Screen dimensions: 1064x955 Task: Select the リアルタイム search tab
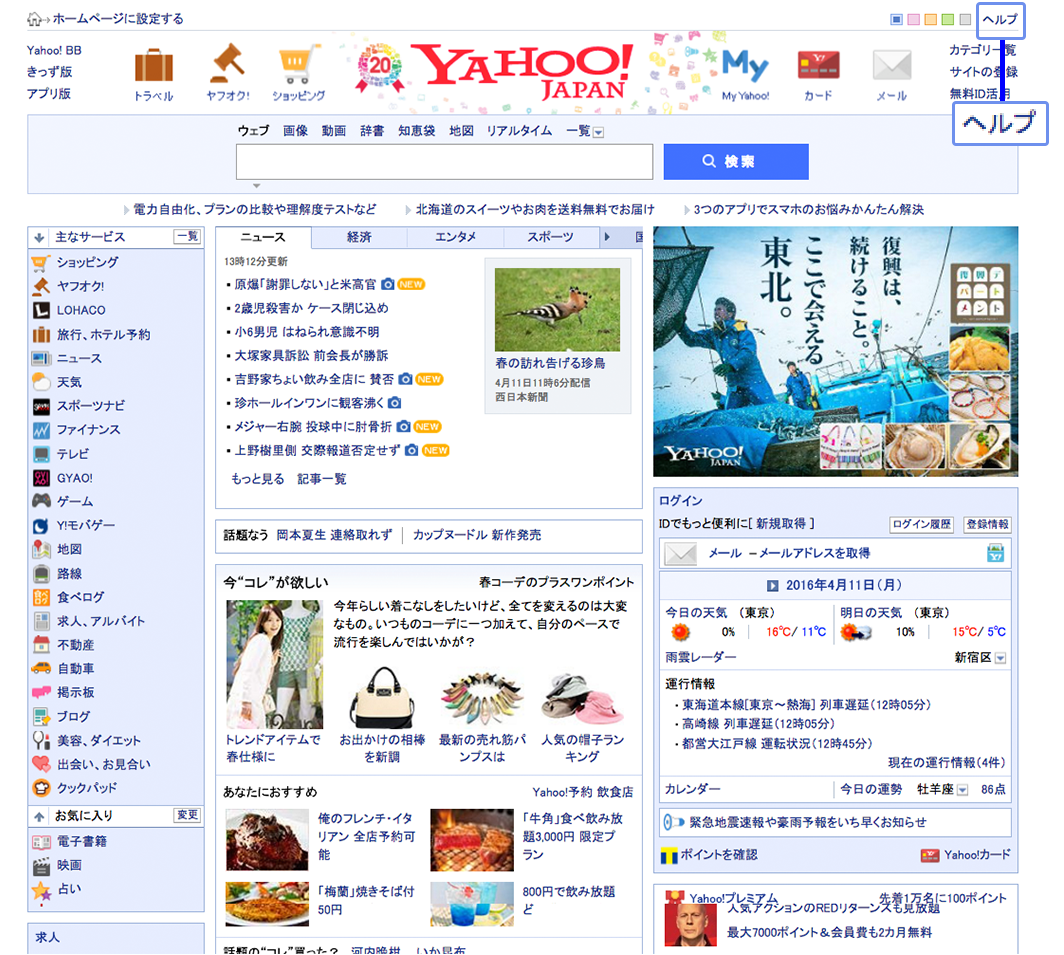[x=519, y=131]
